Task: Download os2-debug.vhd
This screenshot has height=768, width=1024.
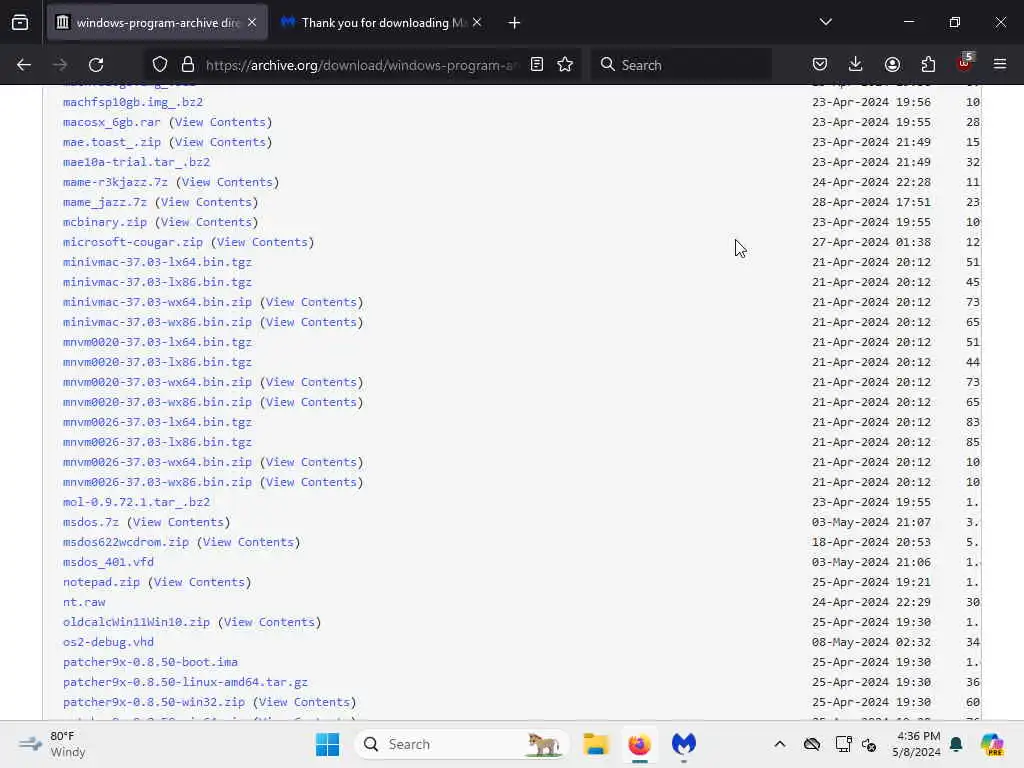Action: (x=108, y=642)
